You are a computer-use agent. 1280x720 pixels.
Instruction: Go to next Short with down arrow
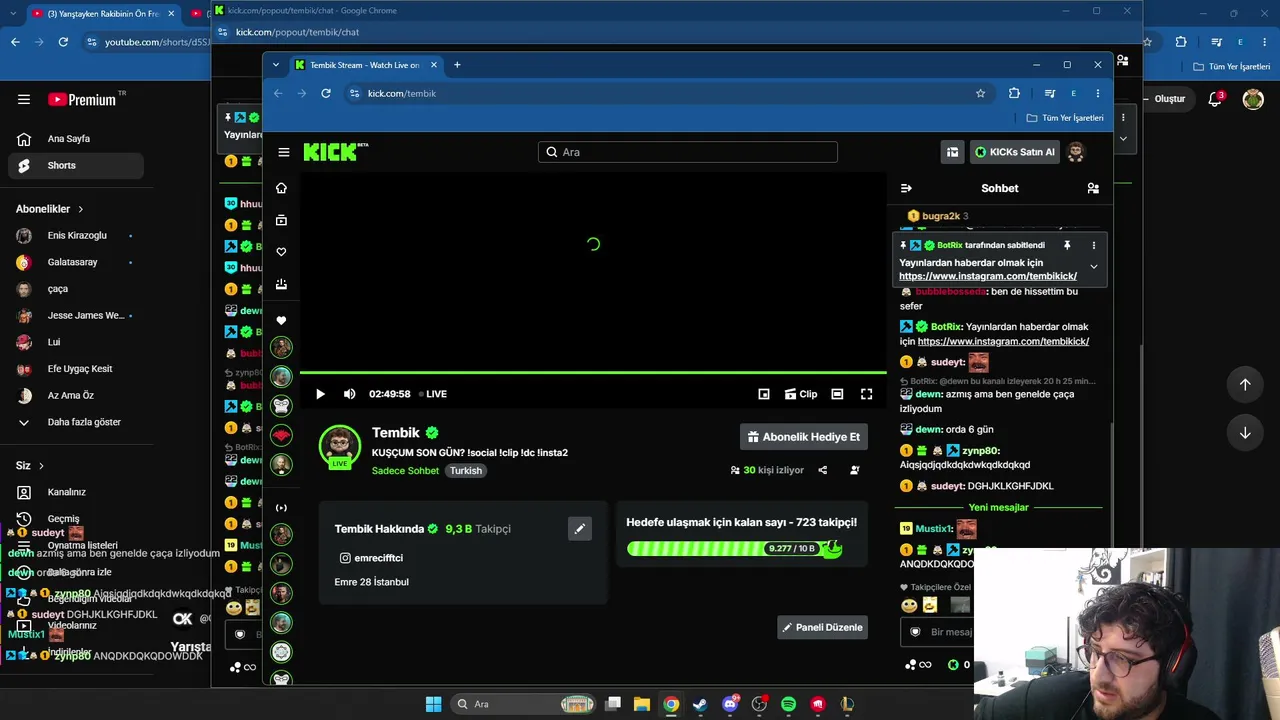(1245, 433)
